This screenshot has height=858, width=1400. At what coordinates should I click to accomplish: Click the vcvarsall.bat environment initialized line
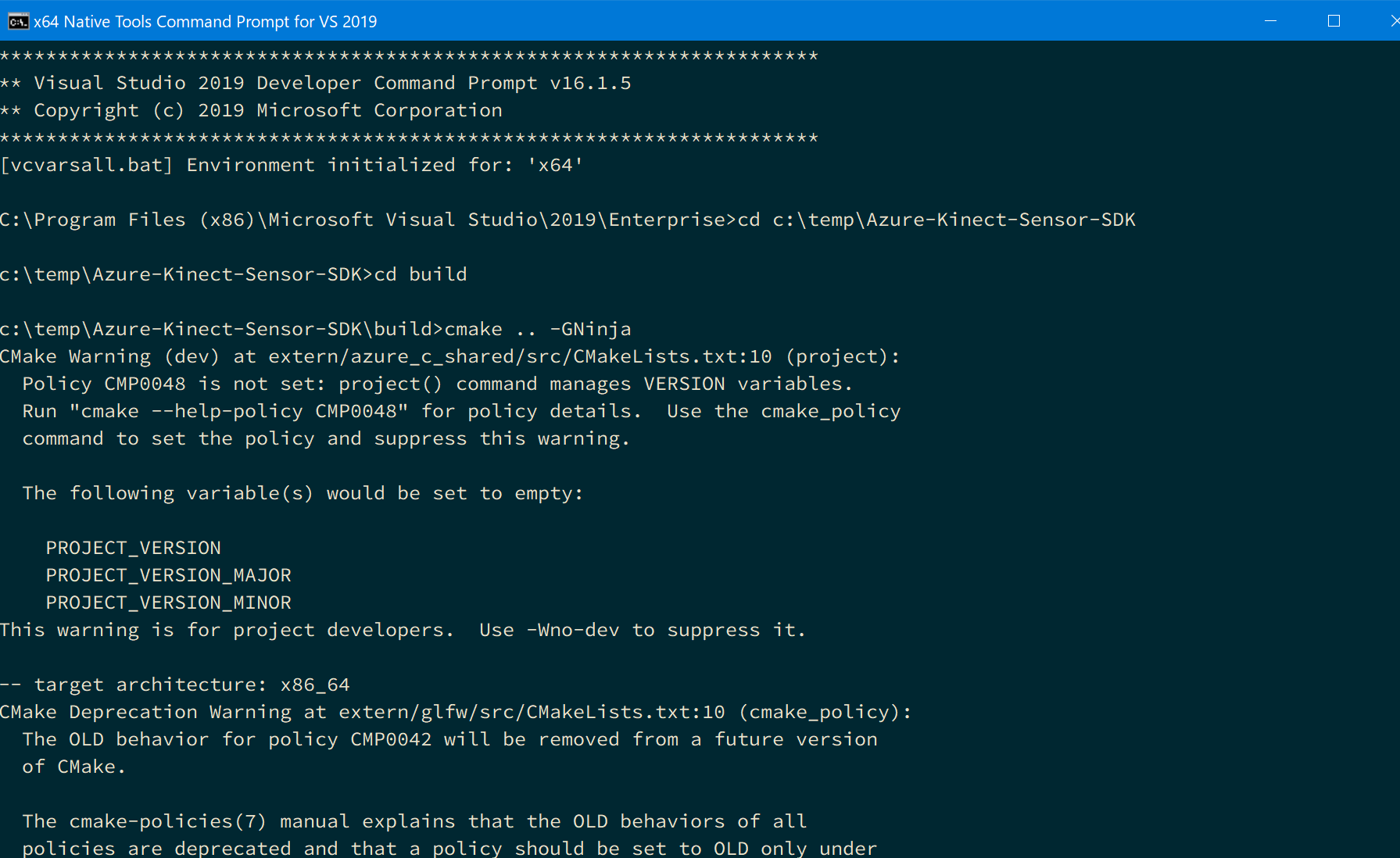tap(291, 165)
